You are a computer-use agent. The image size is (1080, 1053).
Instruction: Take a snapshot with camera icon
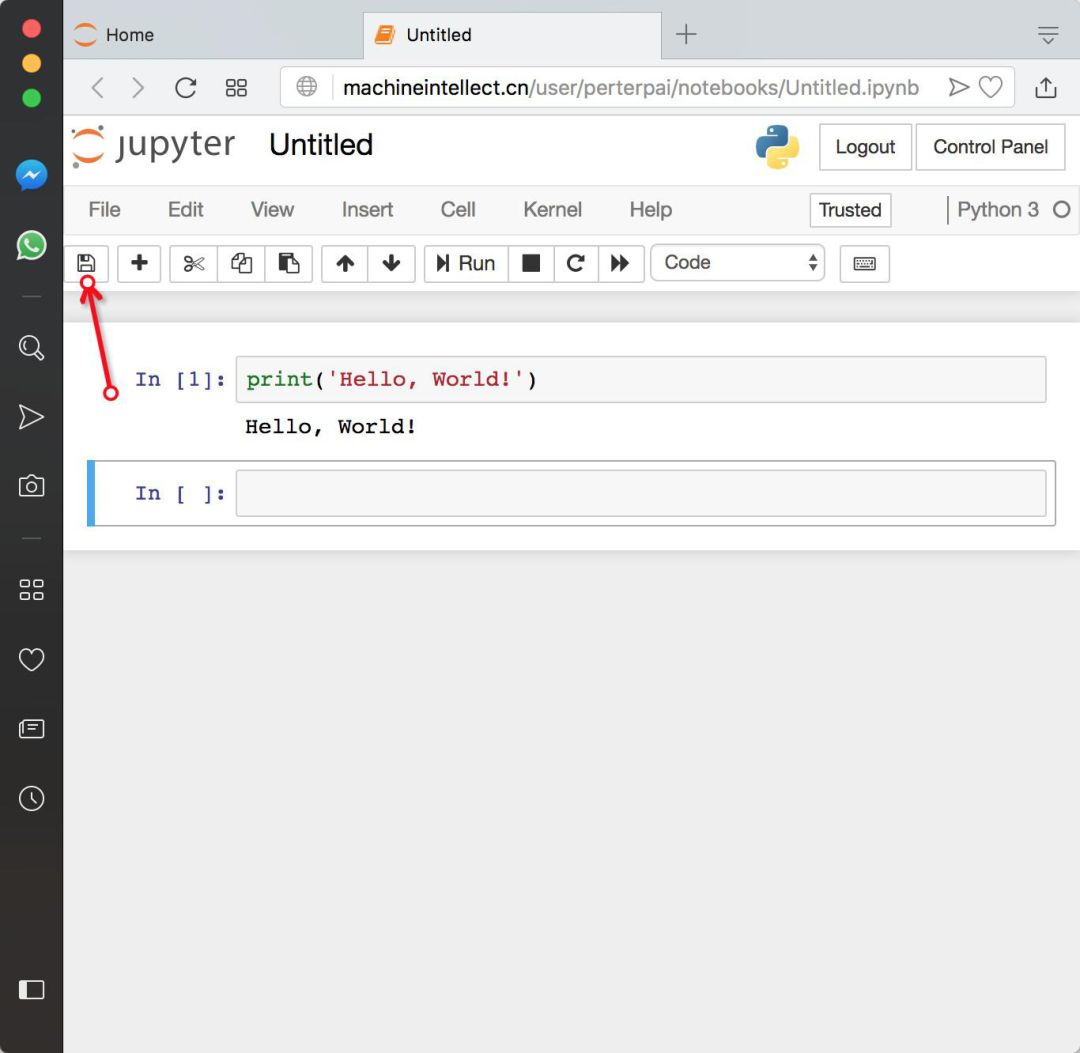[x=32, y=486]
